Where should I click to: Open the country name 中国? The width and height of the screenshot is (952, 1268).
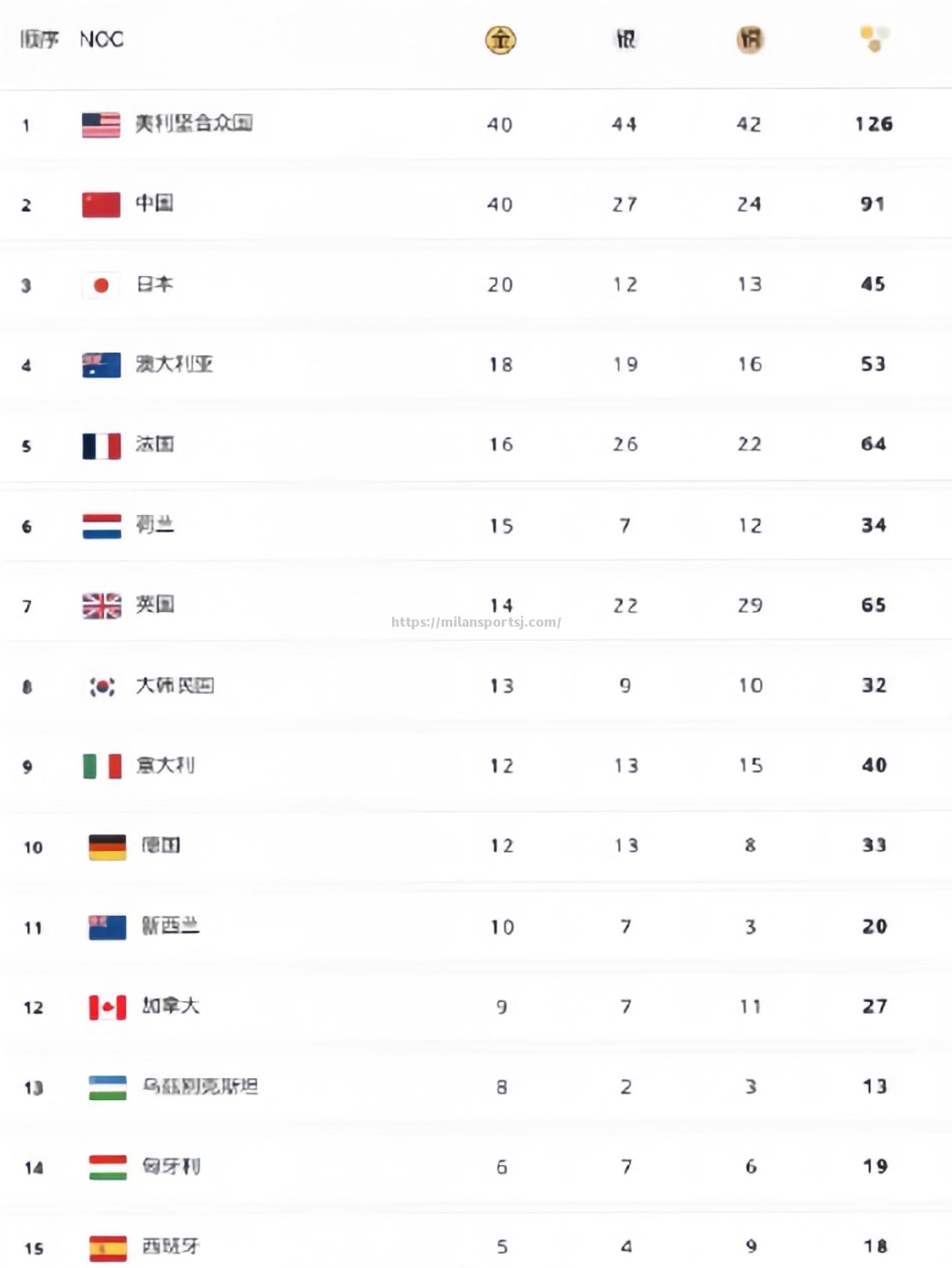pyautogui.click(x=155, y=203)
